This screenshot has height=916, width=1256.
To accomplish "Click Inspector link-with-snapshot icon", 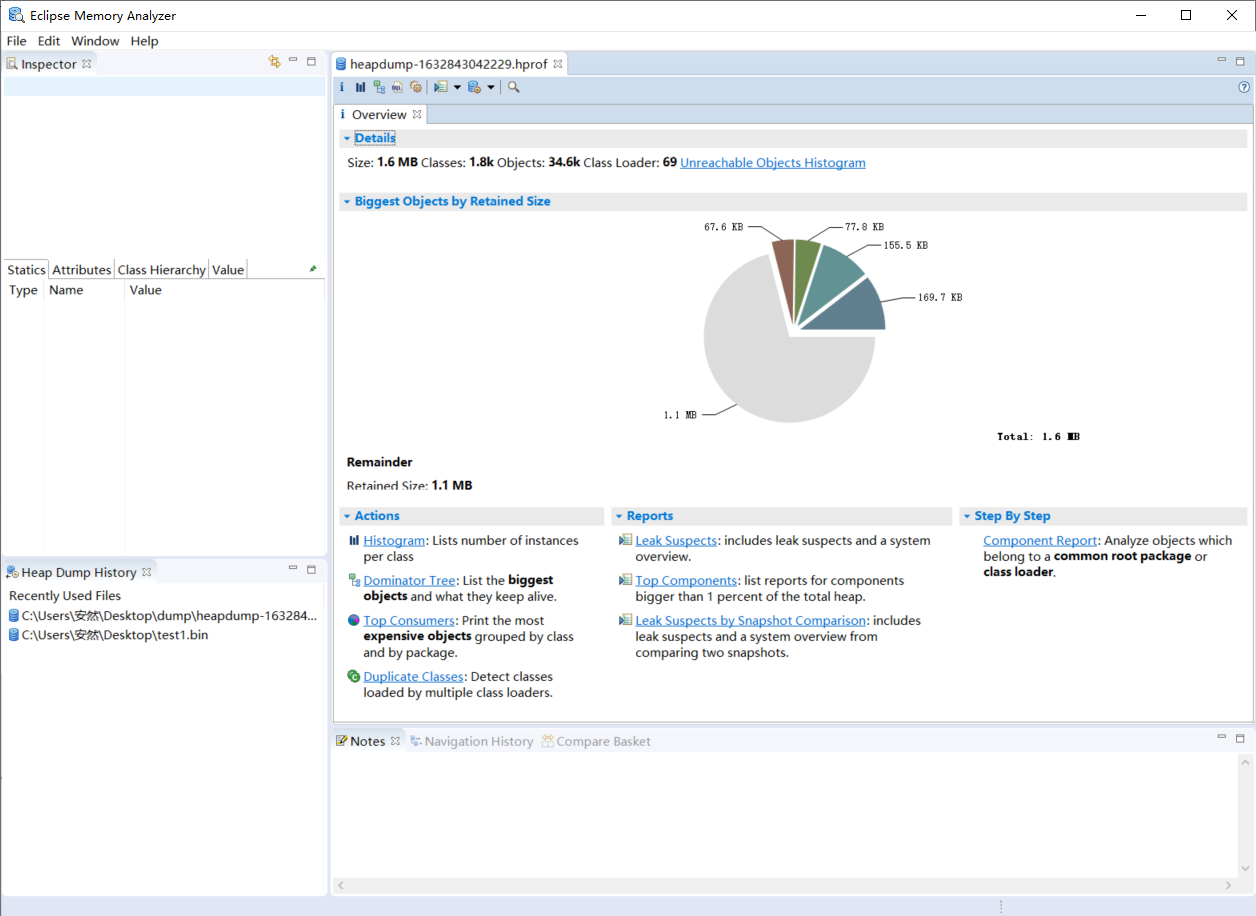I will pos(274,62).
